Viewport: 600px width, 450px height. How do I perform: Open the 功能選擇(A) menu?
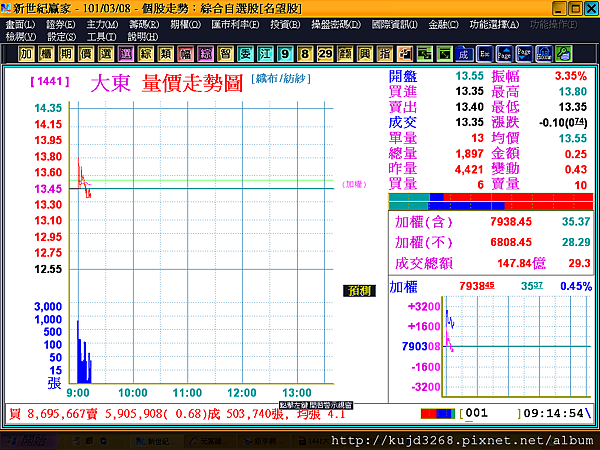494,25
